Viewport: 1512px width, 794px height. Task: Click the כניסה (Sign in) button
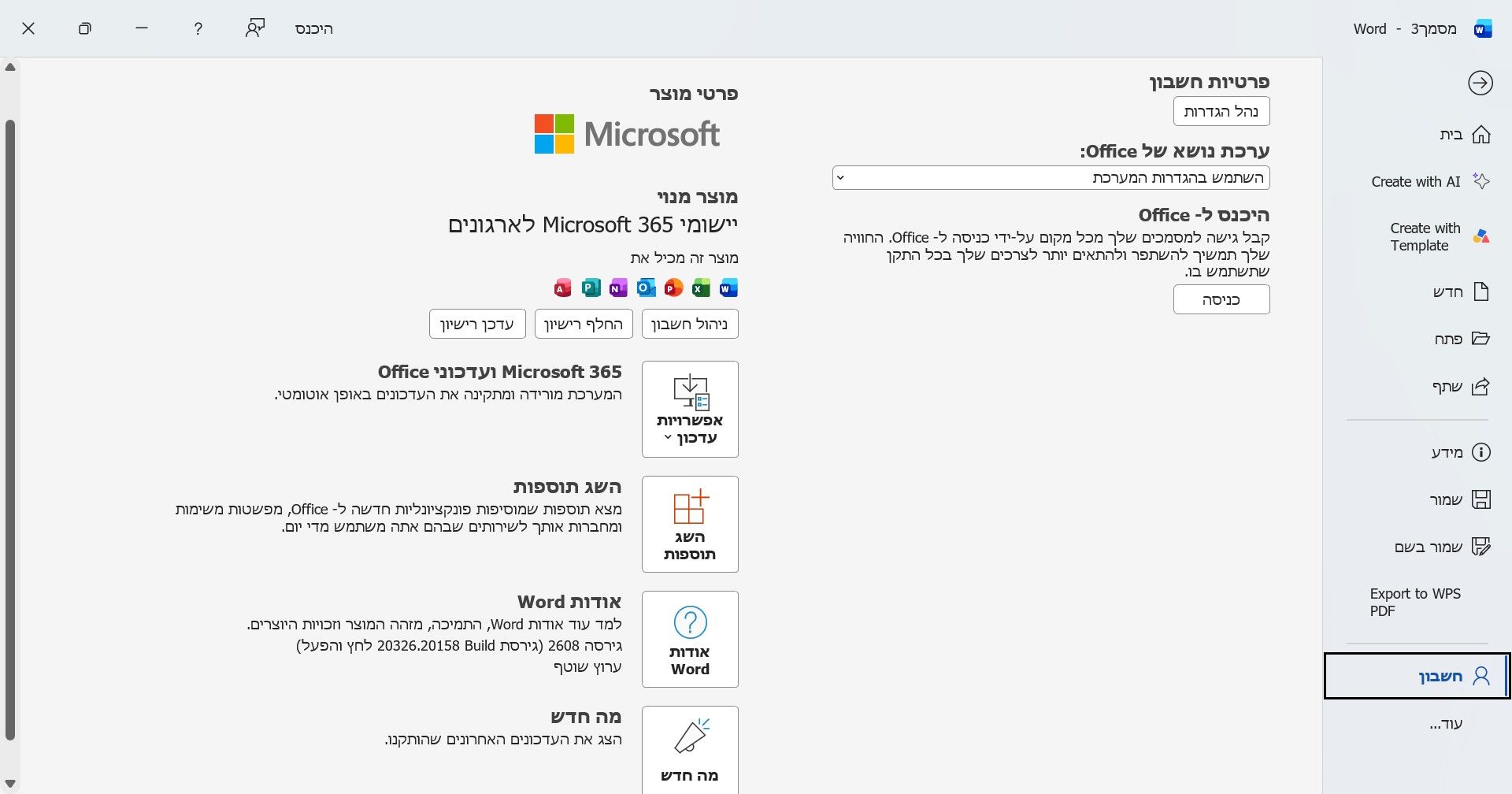(x=1221, y=299)
